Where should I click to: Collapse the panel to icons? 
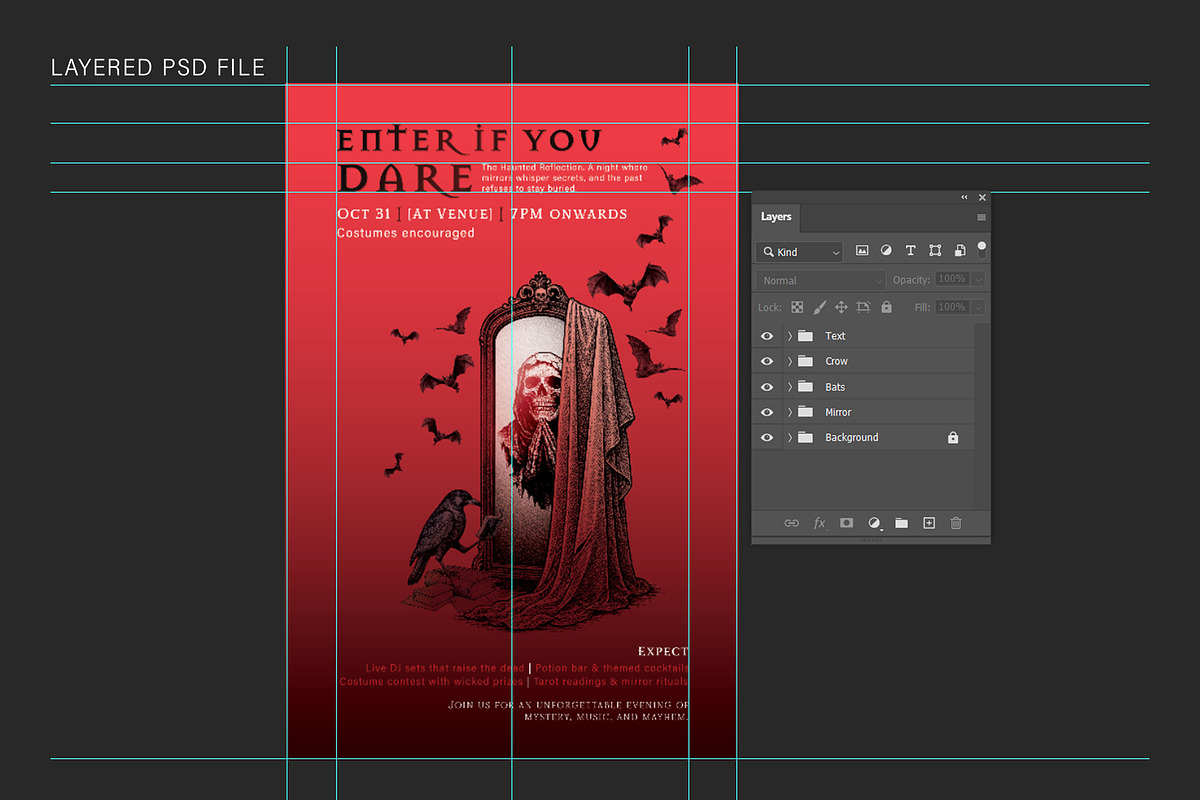click(x=963, y=197)
